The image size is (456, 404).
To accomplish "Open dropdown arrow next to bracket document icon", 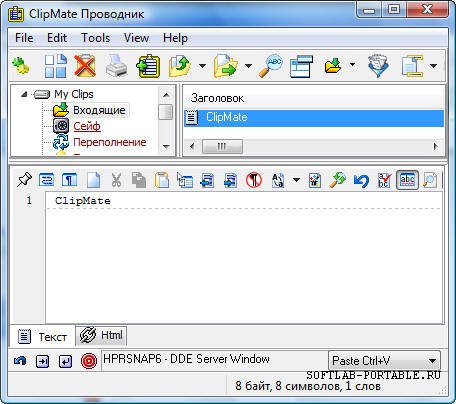I will click(433, 66).
